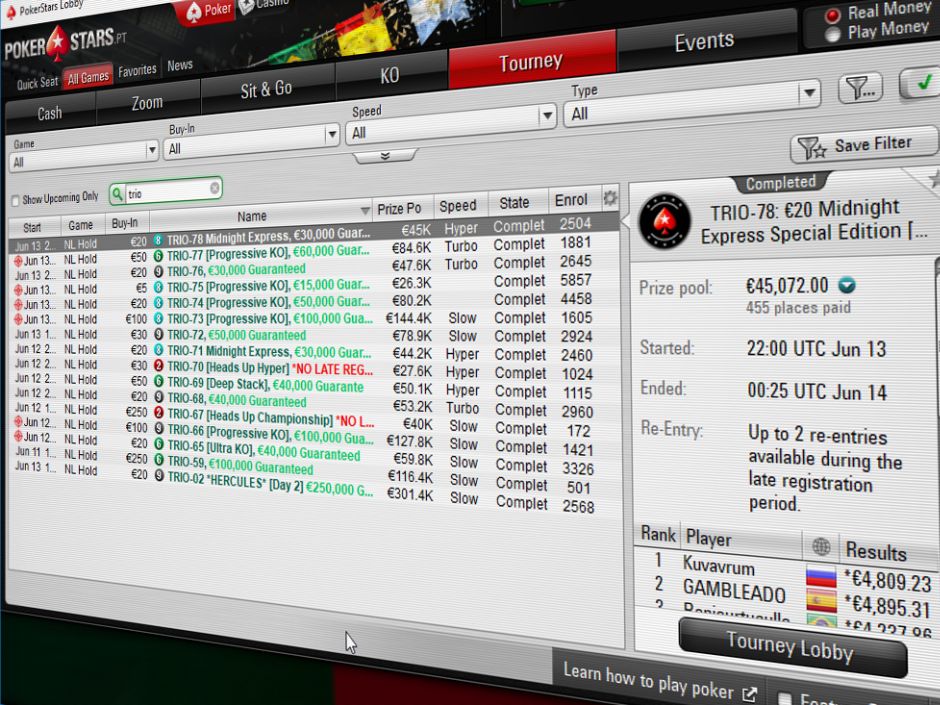Sort by the Speed column header
This screenshot has width=940, height=705.
point(458,206)
